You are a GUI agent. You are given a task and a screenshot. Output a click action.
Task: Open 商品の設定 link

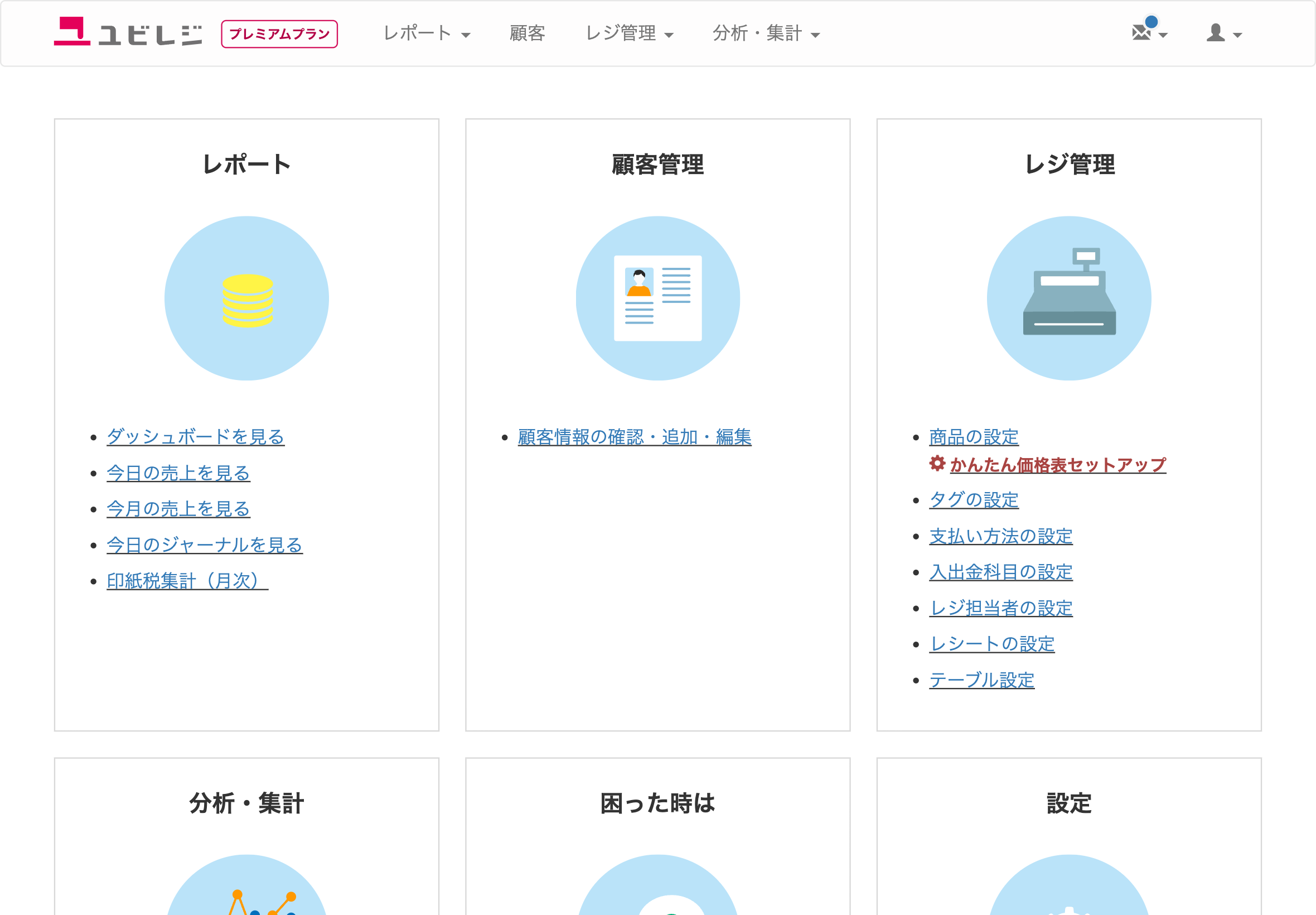tap(974, 437)
